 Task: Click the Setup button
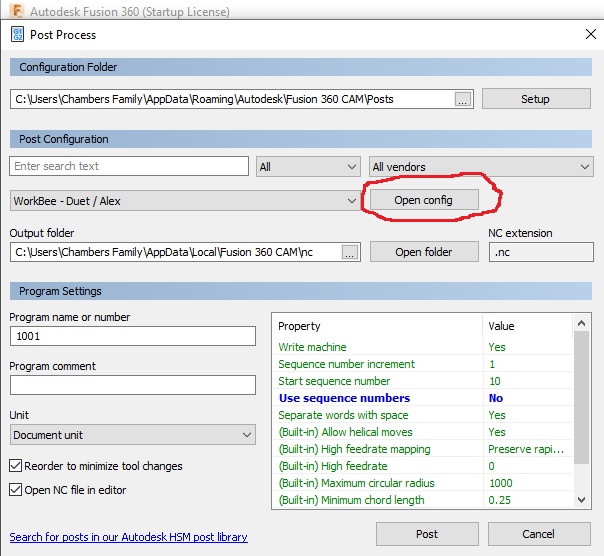coord(534,99)
